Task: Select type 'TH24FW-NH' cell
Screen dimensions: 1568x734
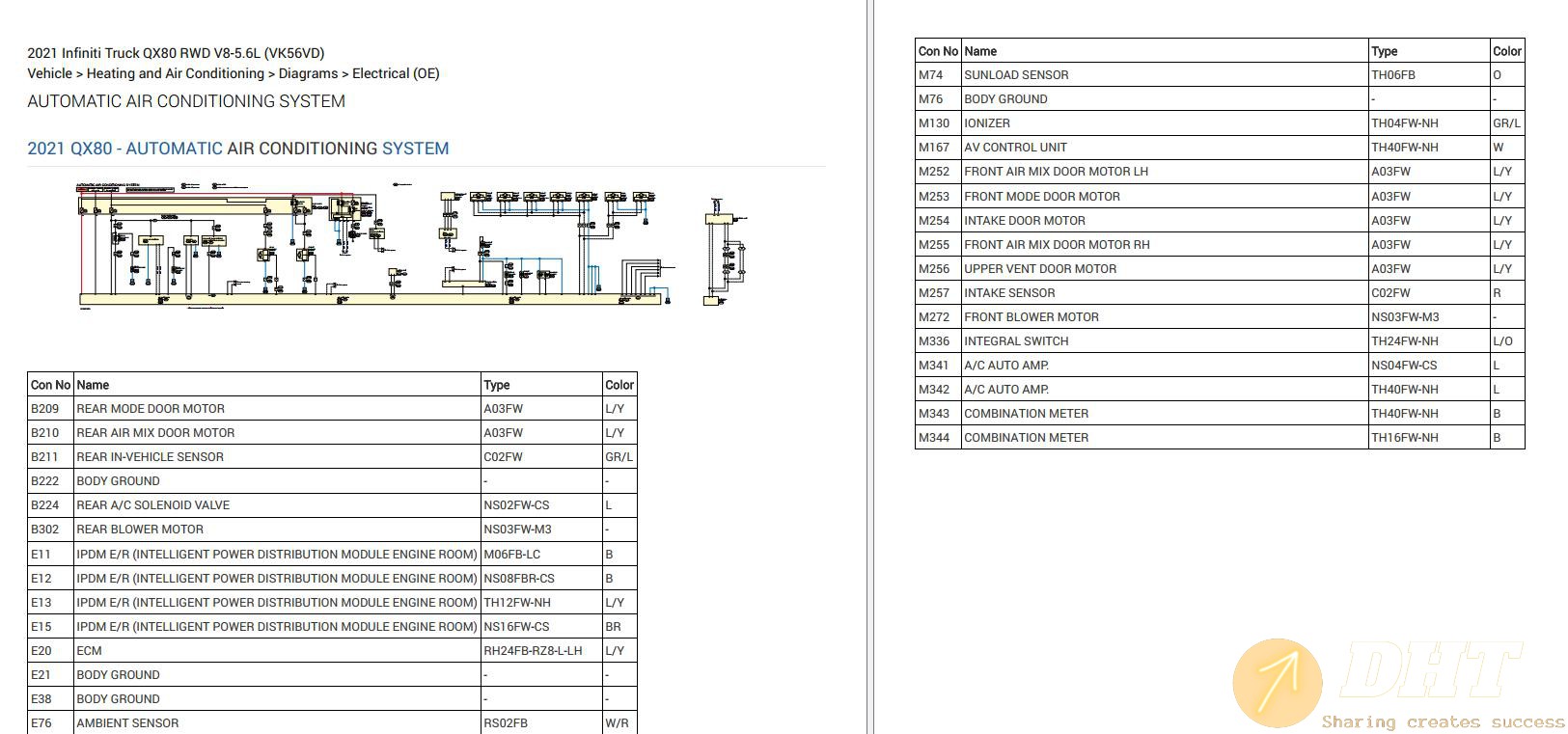Action: tap(1429, 340)
